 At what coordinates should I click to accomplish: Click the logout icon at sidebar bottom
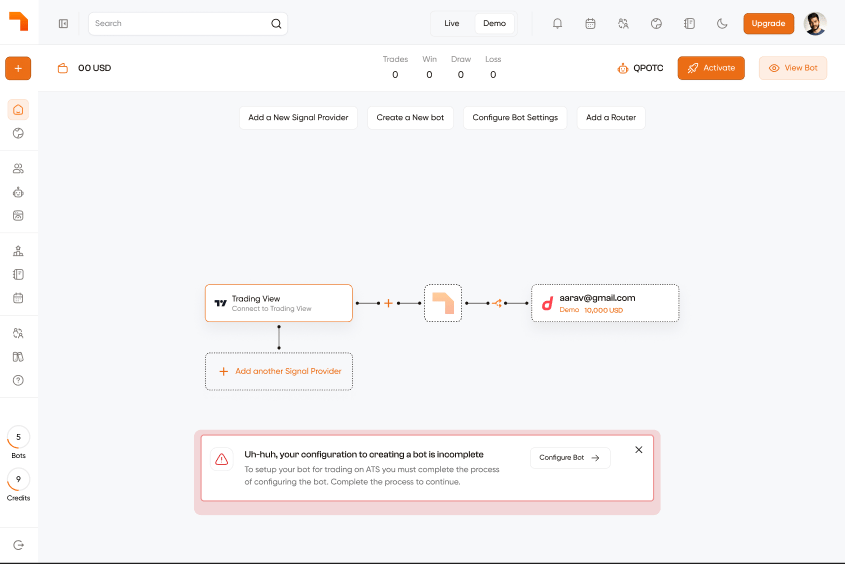[18, 545]
